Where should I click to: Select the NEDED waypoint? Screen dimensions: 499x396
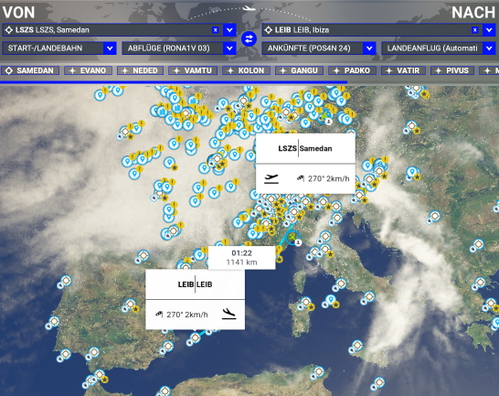coord(140,70)
